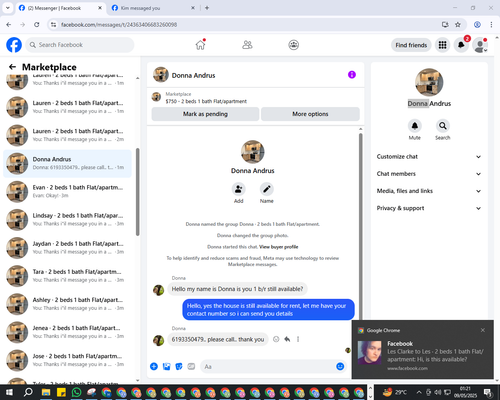Open Ashley conversation in the list

pos(67,304)
